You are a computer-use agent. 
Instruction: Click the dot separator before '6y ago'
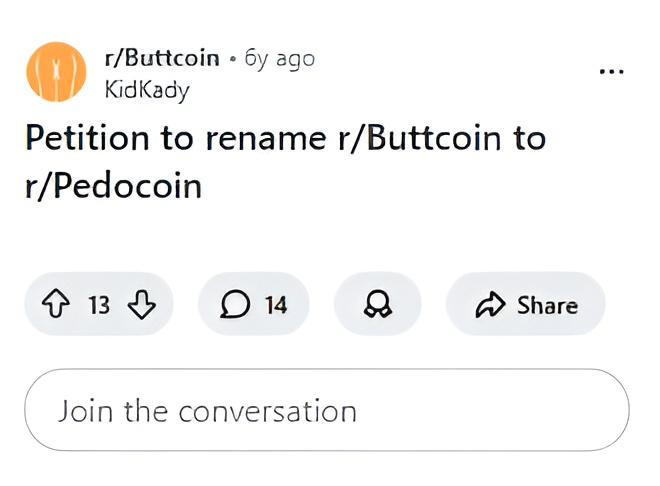tap(232, 59)
